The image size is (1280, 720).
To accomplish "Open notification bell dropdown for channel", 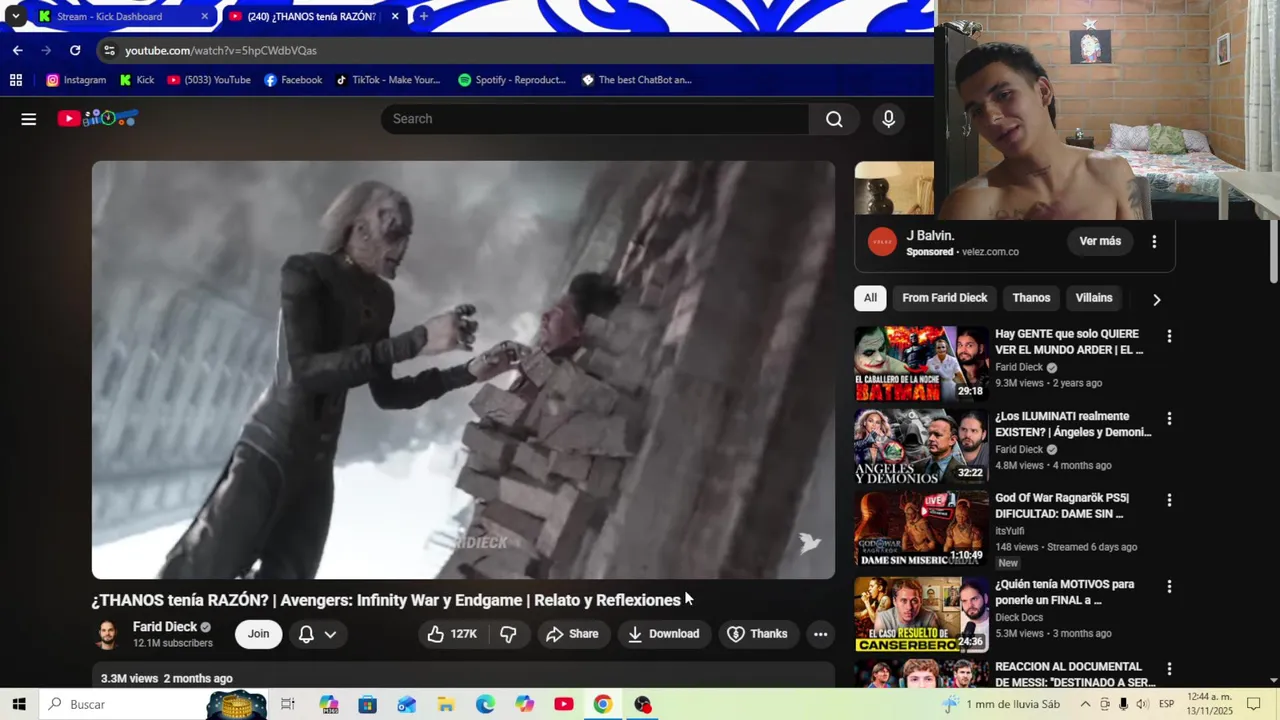I will (317, 634).
